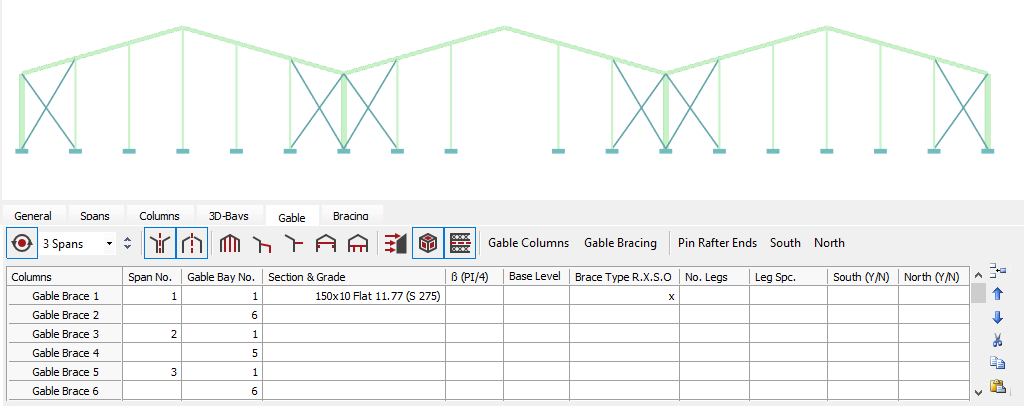Screen dimensions: 1024x406
Task: Select the Section & Grade cell of Gable Brace 1
Action: 353,296
